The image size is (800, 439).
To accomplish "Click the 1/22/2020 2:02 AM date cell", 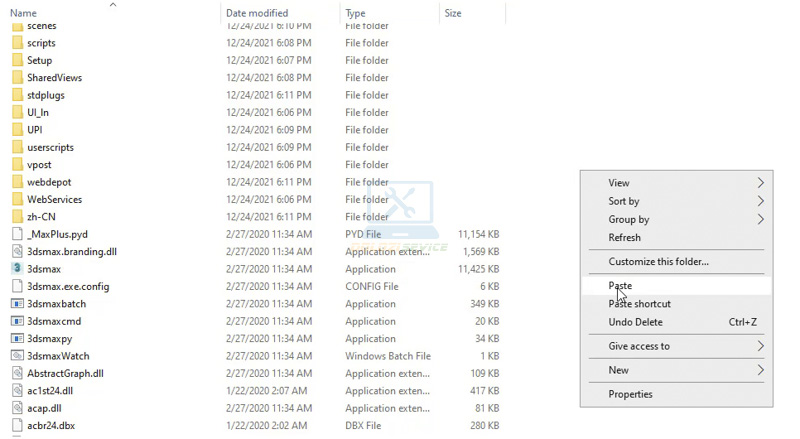I will coord(266,425).
